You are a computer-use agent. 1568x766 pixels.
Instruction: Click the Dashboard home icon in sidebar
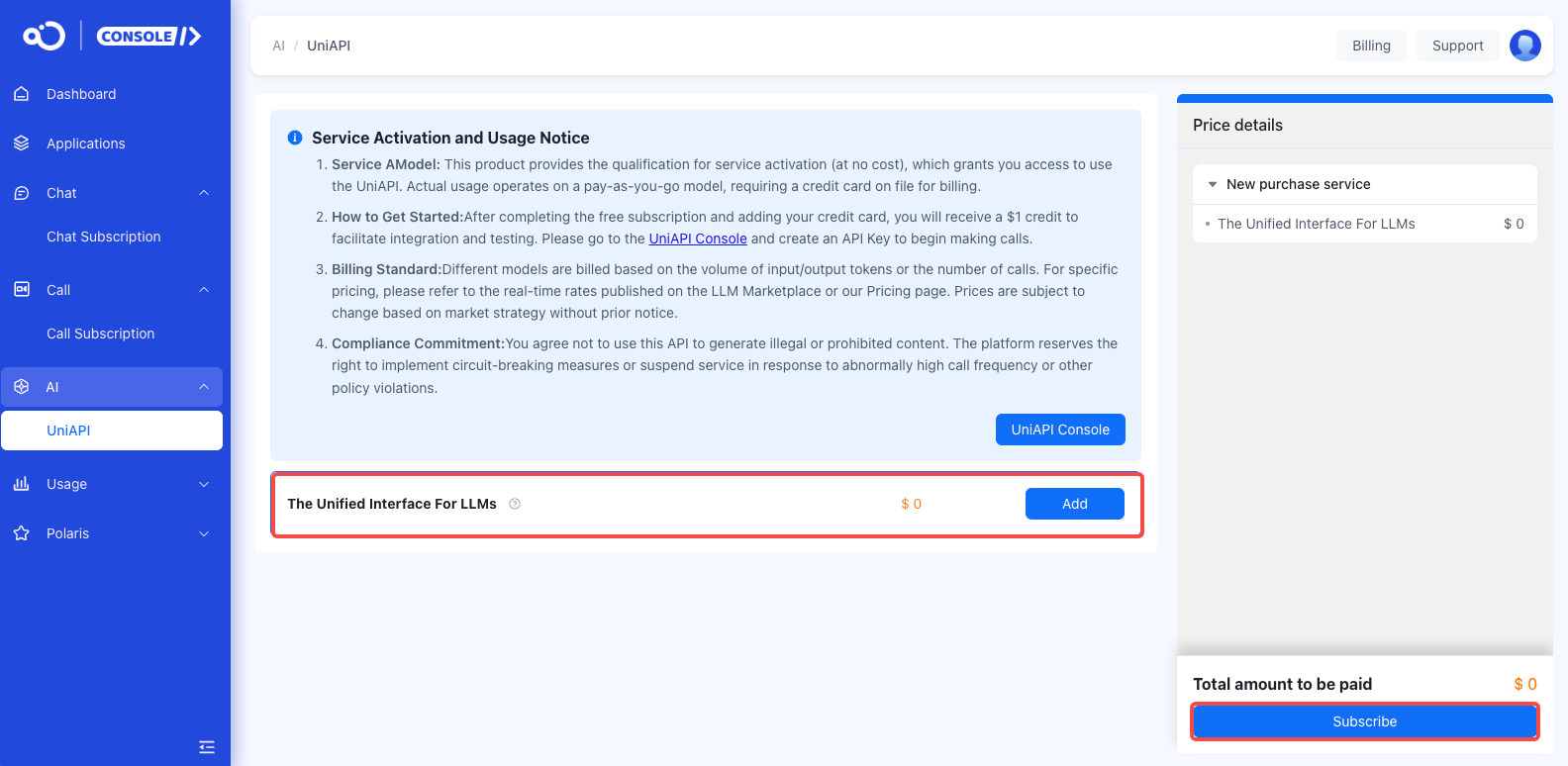[21, 94]
